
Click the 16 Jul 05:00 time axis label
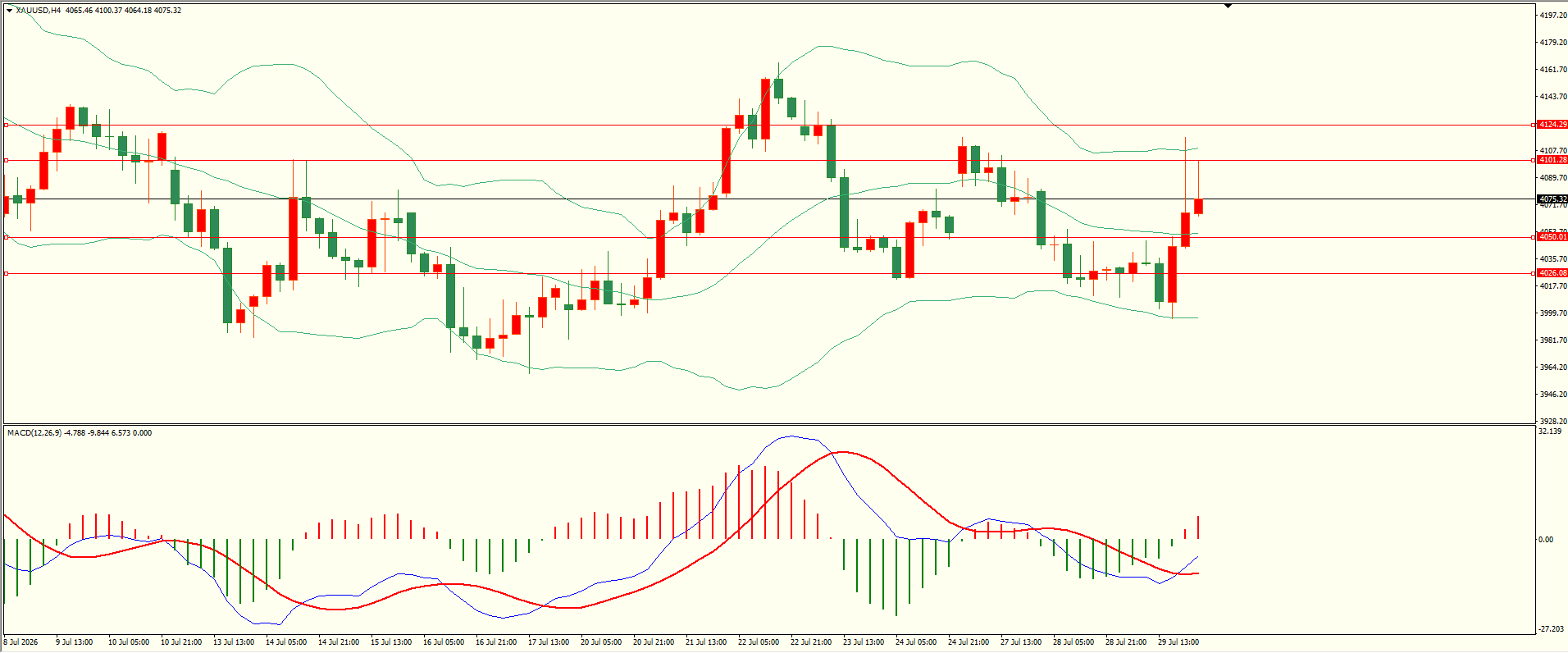tap(444, 642)
